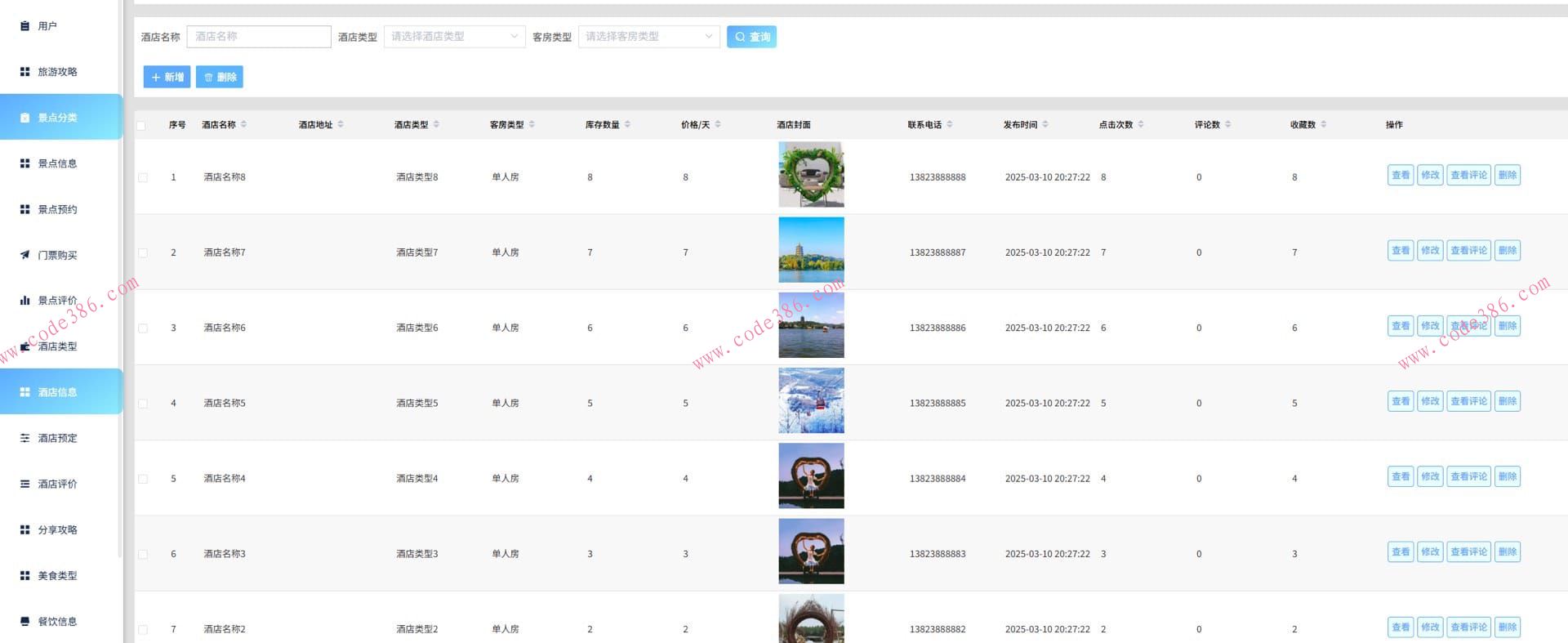This screenshot has height=643, width=1568.
Task: Sort by 发布时间 column arrows
Action: click(1045, 124)
